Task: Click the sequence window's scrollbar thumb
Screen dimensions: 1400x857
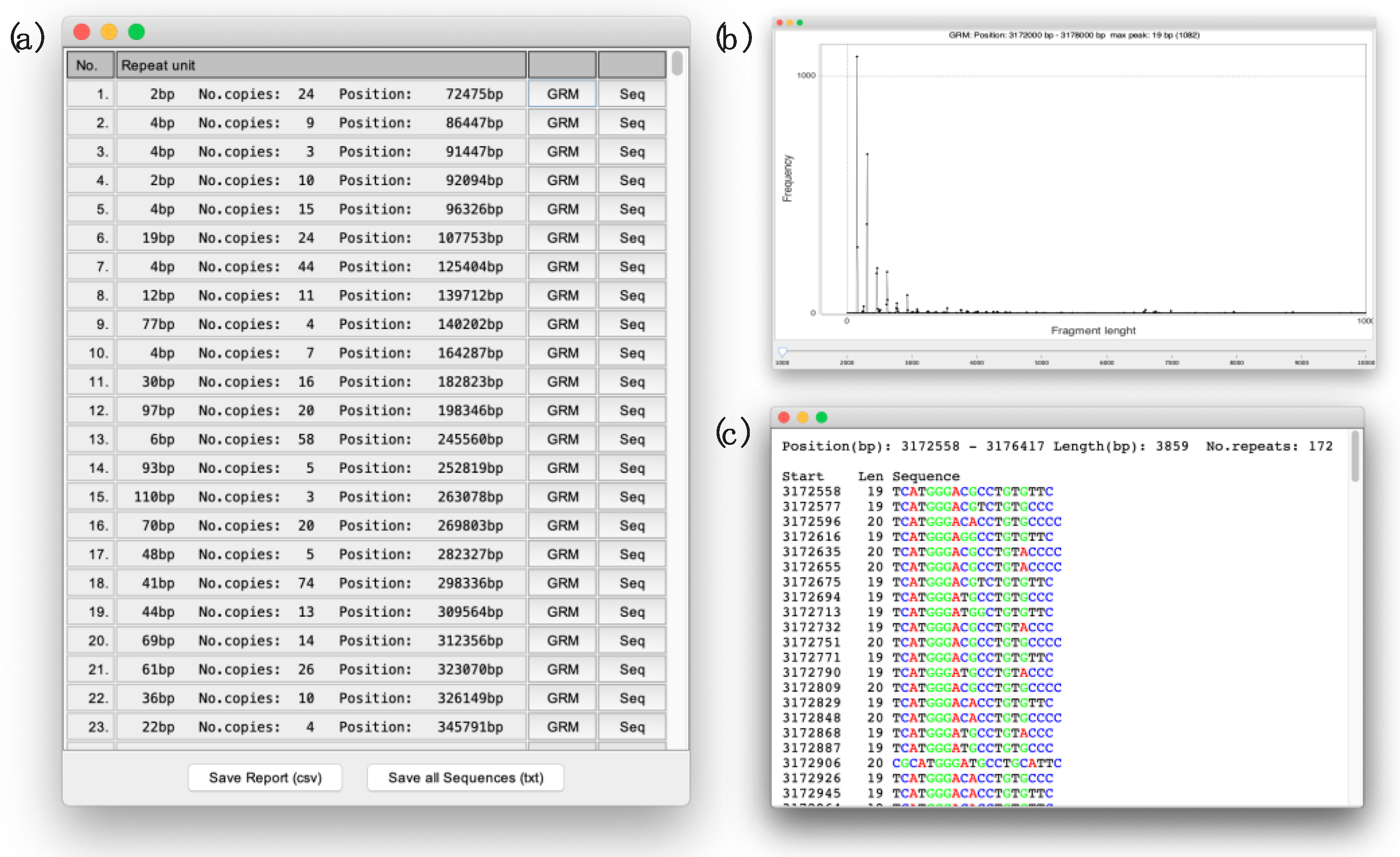Action: [x=1355, y=456]
